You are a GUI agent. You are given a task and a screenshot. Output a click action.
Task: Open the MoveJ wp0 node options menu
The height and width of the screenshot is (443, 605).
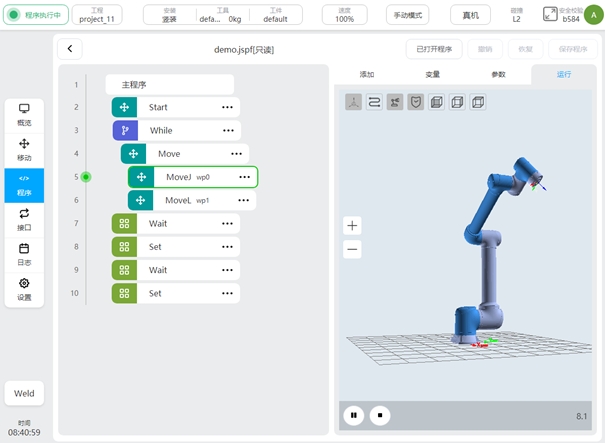[244, 177]
